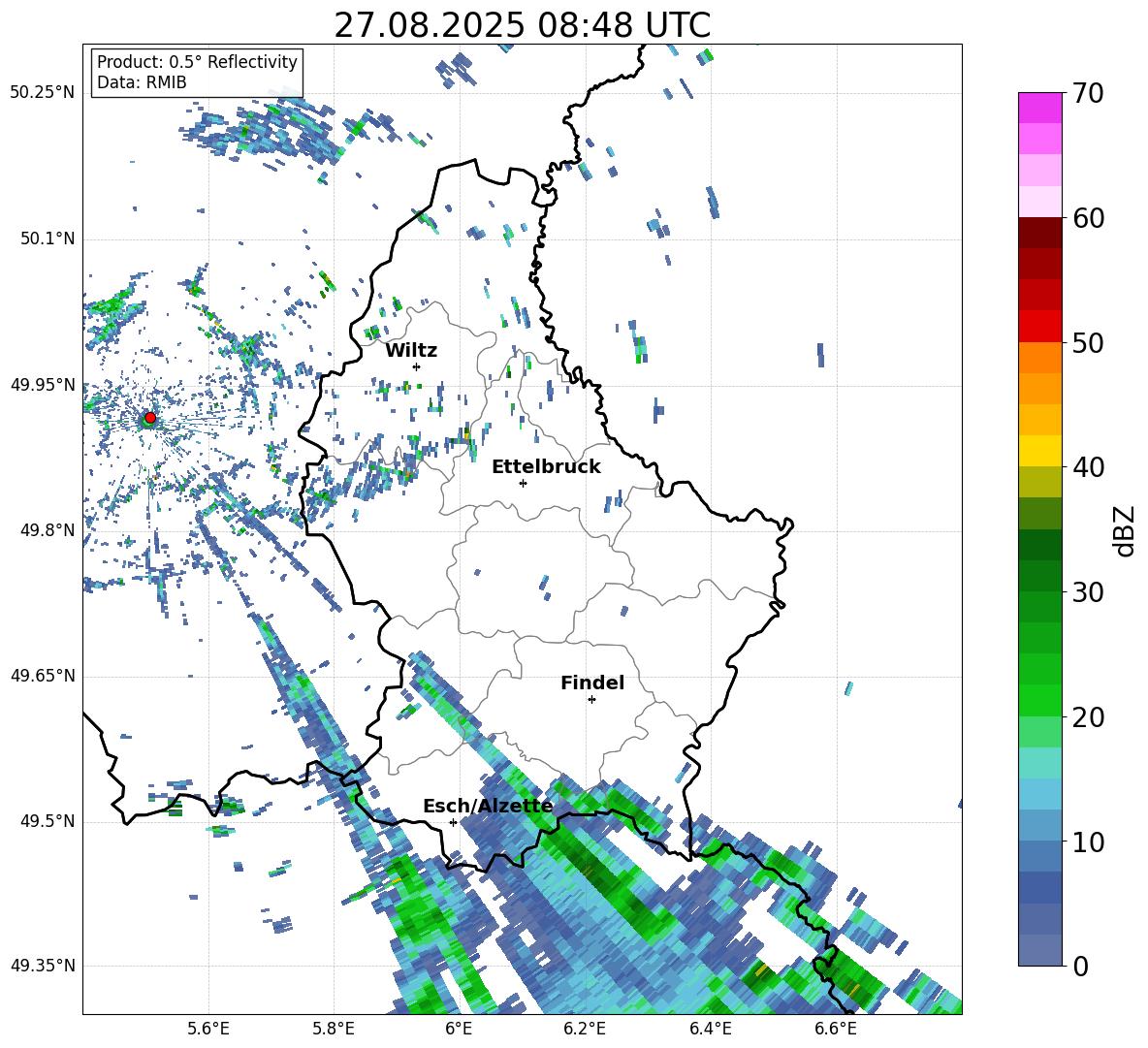Click the 49.65°N latitude label
This screenshot has width=1148, height=1048.
[43, 676]
